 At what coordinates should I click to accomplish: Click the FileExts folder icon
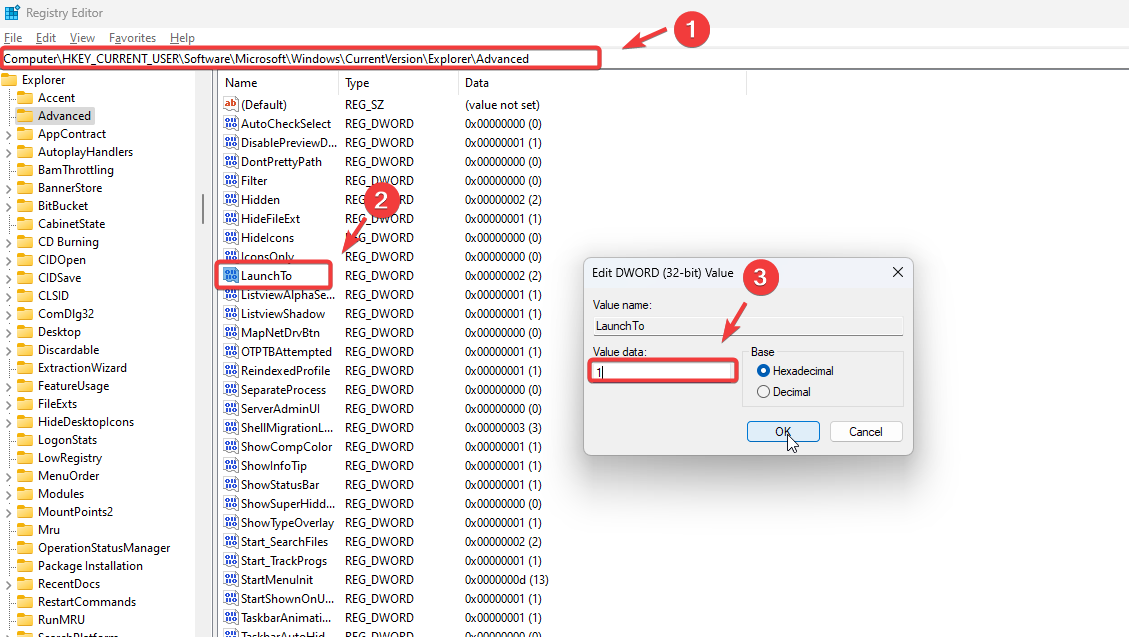click(x=25, y=403)
